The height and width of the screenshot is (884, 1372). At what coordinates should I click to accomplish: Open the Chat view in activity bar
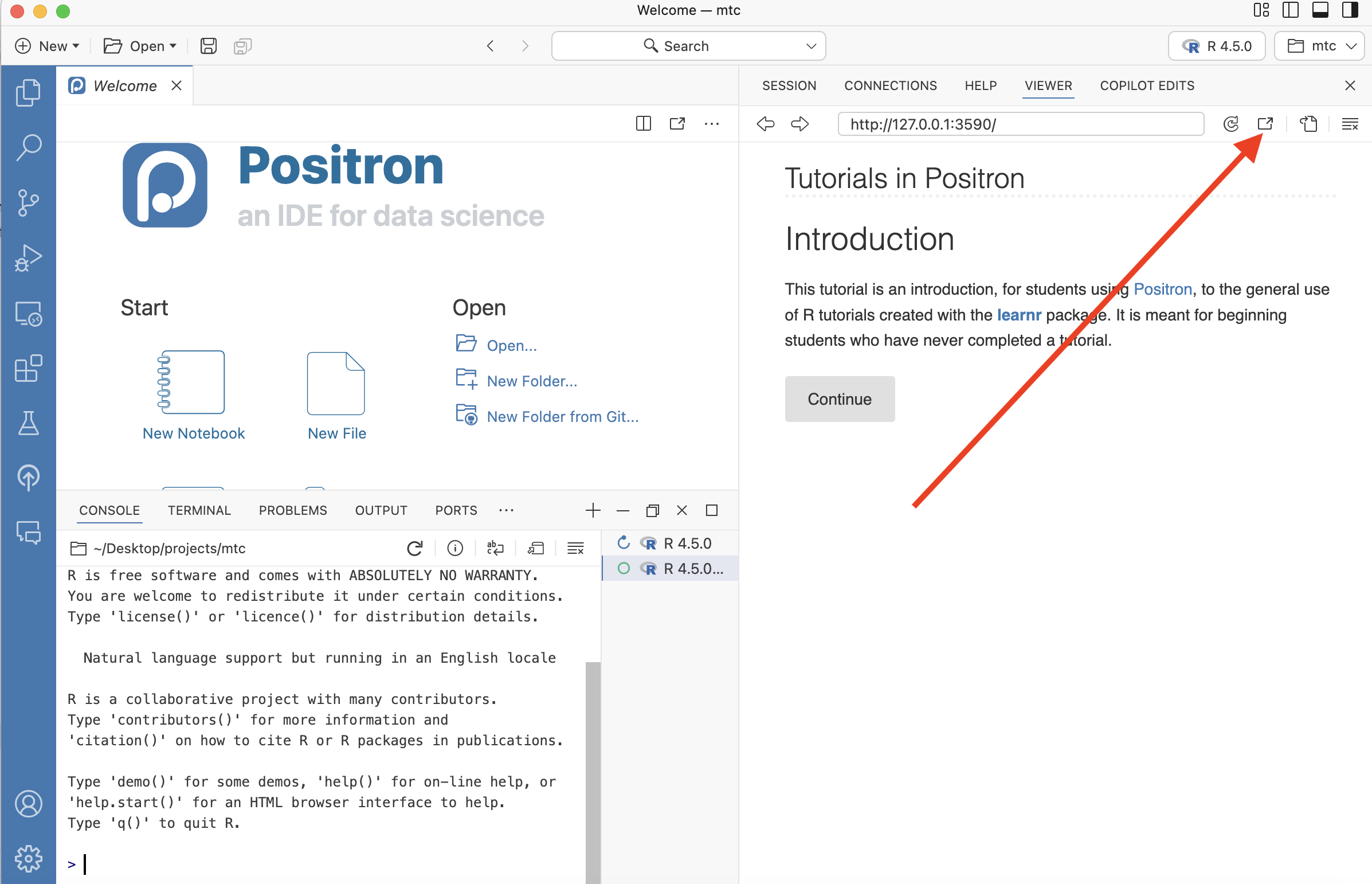tap(28, 532)
